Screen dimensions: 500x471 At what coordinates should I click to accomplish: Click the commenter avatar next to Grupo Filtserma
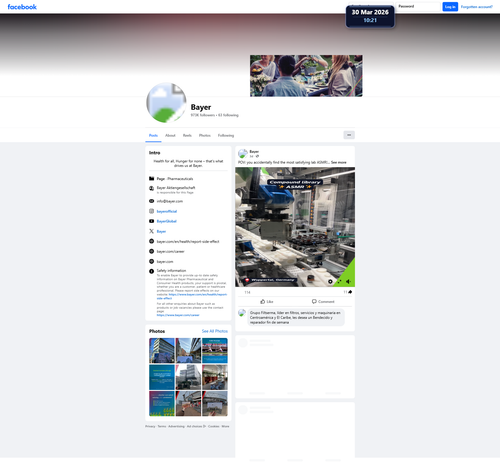click(x=242, y=313)
